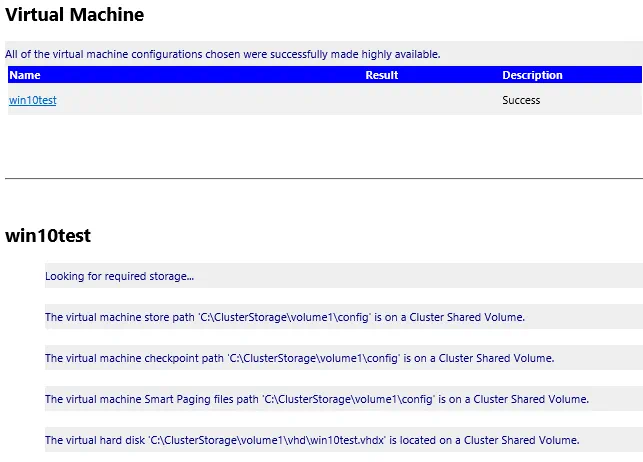Click the win10test section heading
Viewport: 643px width, 462px height.
pyautogui.click(x=48, y=236)
